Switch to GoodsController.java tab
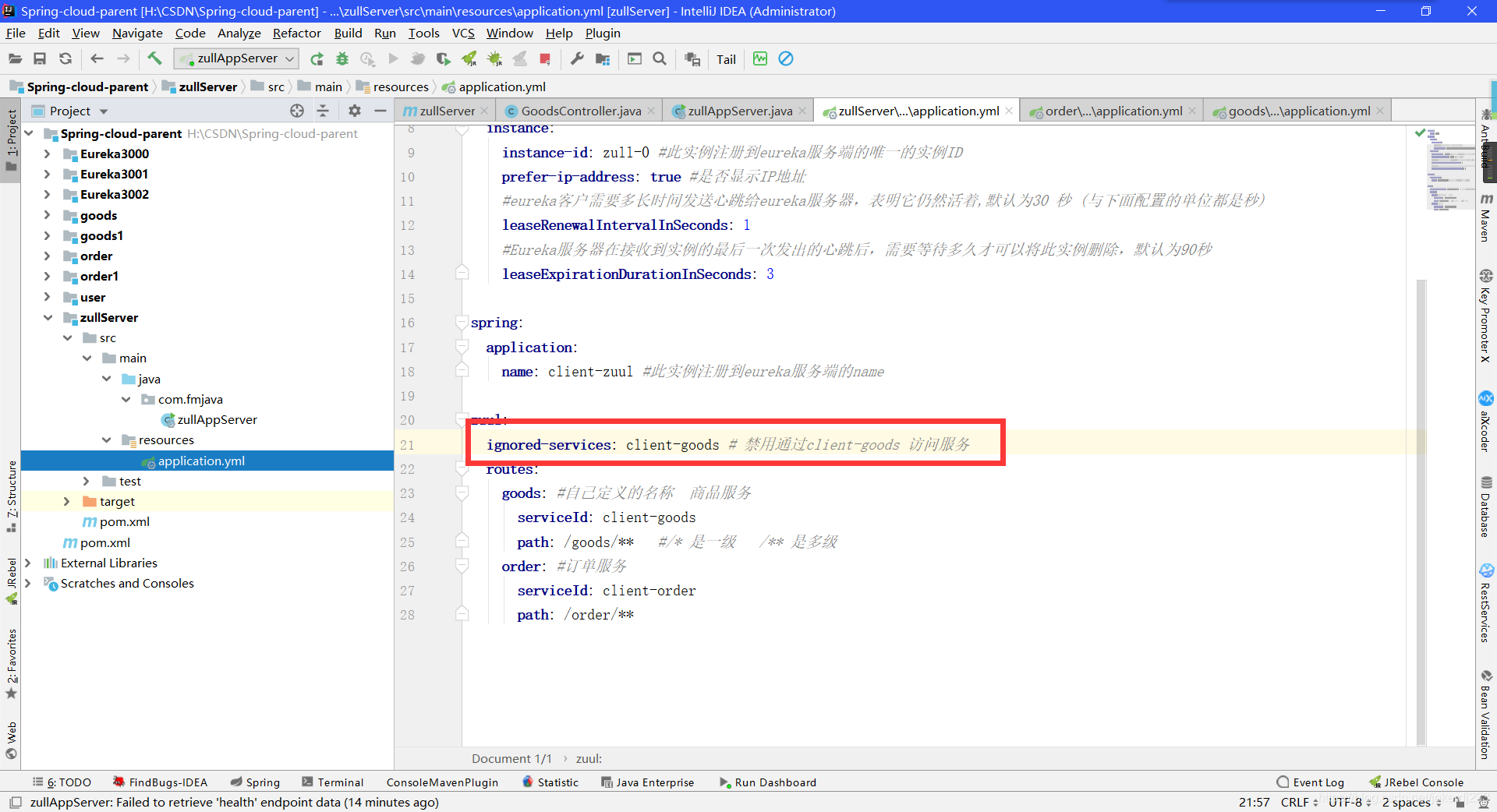The height and width of the screenshot is (812, 1497). (x=581, y=111)
